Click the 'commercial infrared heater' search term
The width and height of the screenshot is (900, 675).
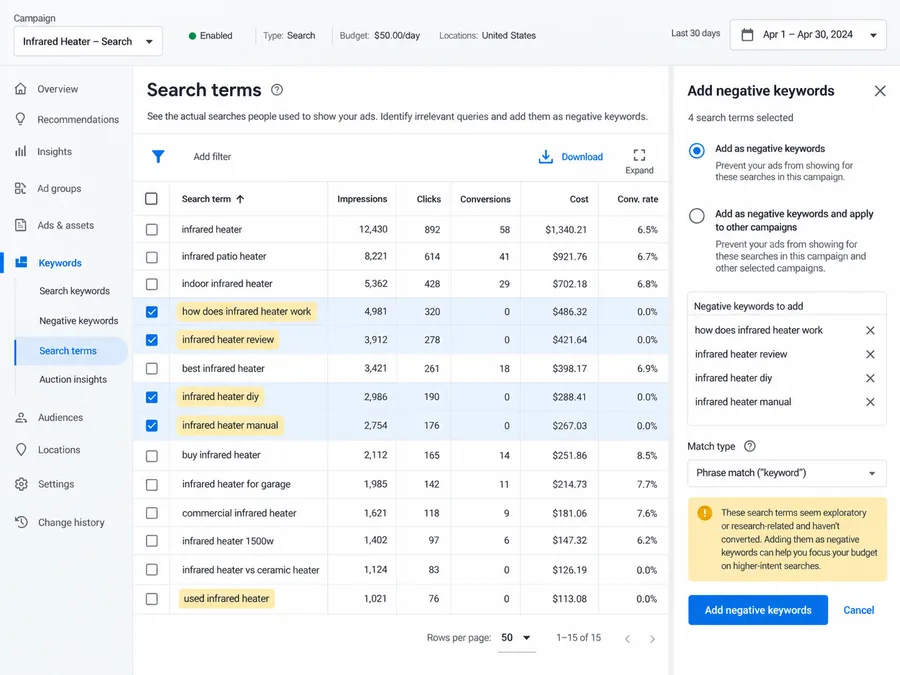(x=239, y=513)
